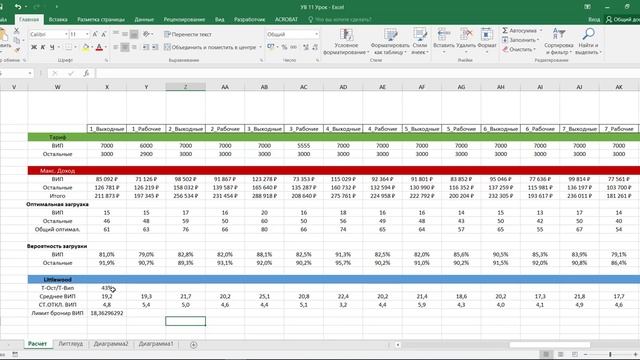The height and width of the screenshot is (360, 640).
Task: Click the fx Insert Function icon
Action: click(x=86, y=73)
